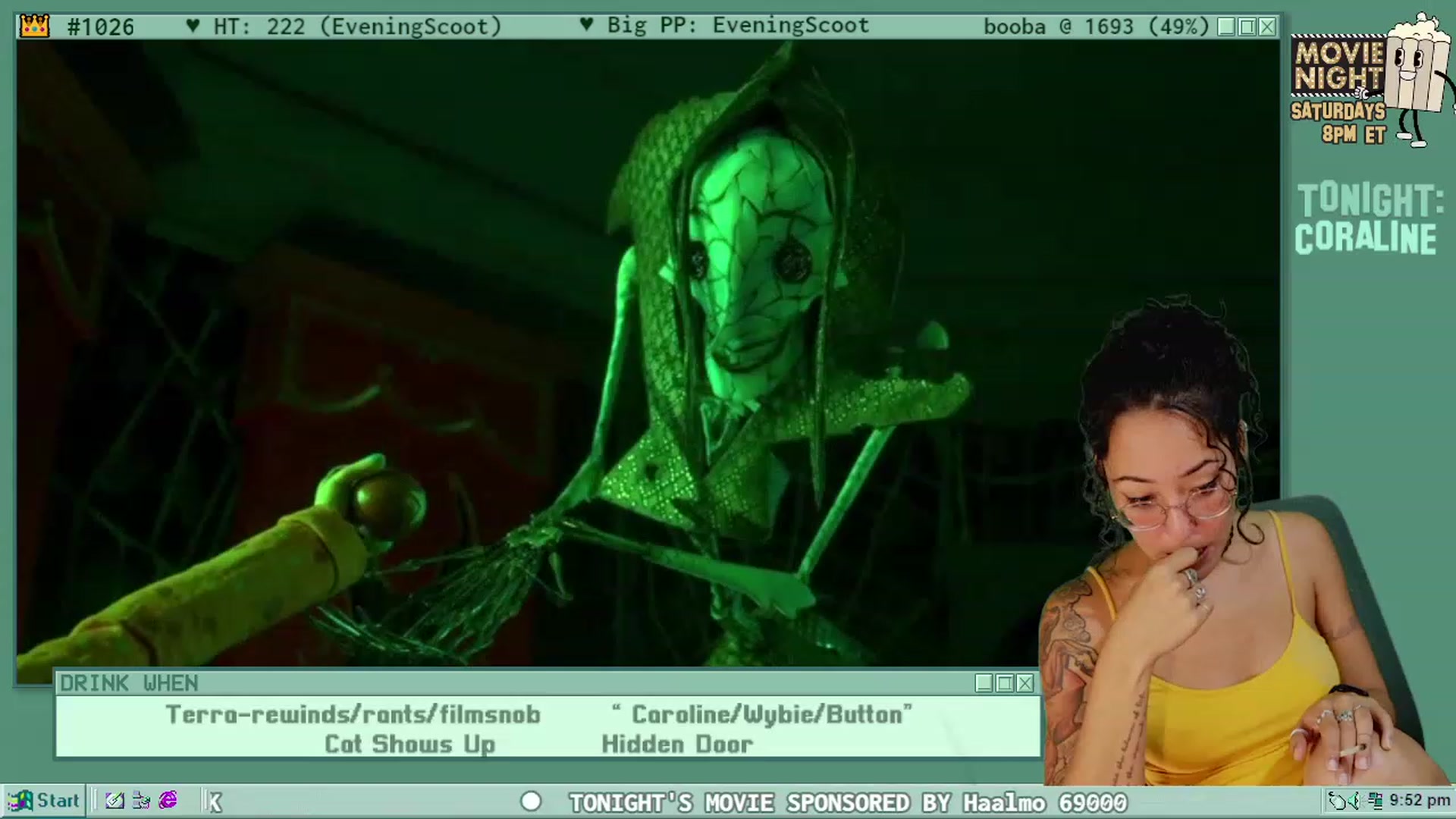This screenshot has height=819, width=1456.
Task: Click the network computers tray icon
Action: click(1375, 800)
